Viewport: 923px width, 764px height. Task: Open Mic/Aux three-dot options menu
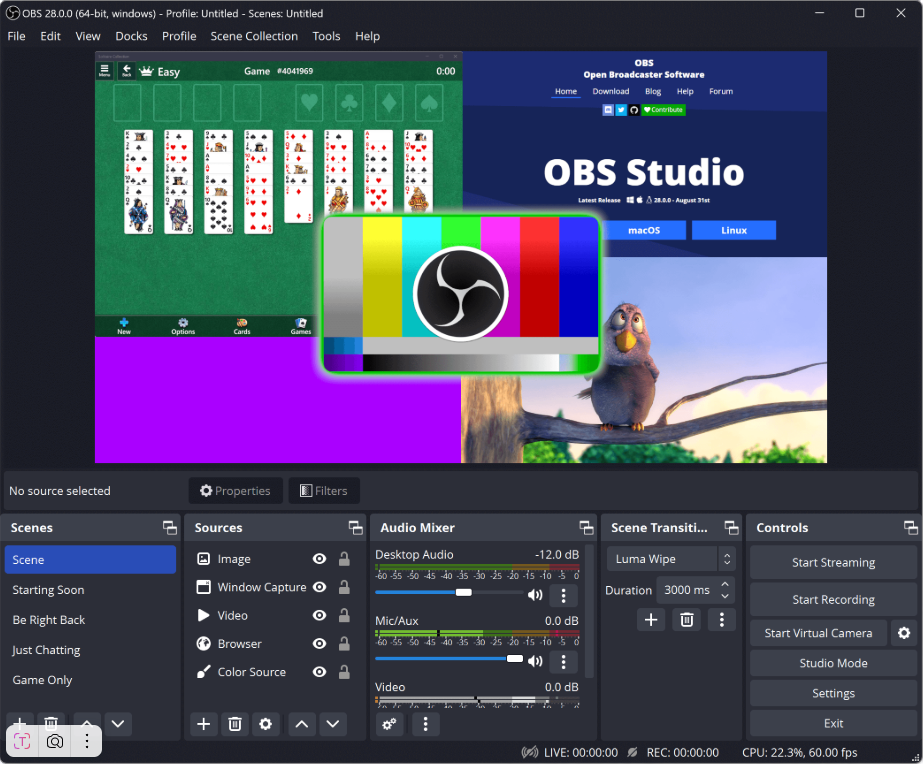tap(563, 662)
